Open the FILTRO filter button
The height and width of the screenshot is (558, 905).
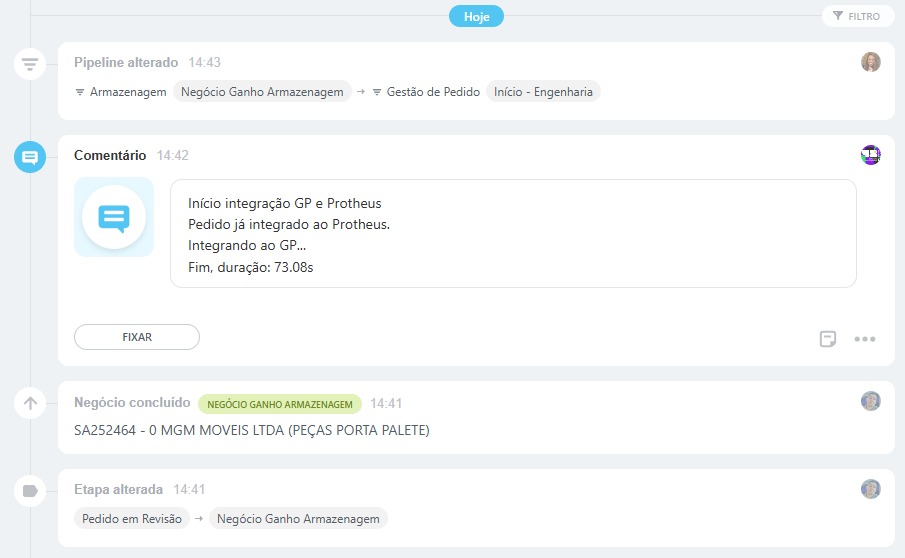click(x=857, y=16)
